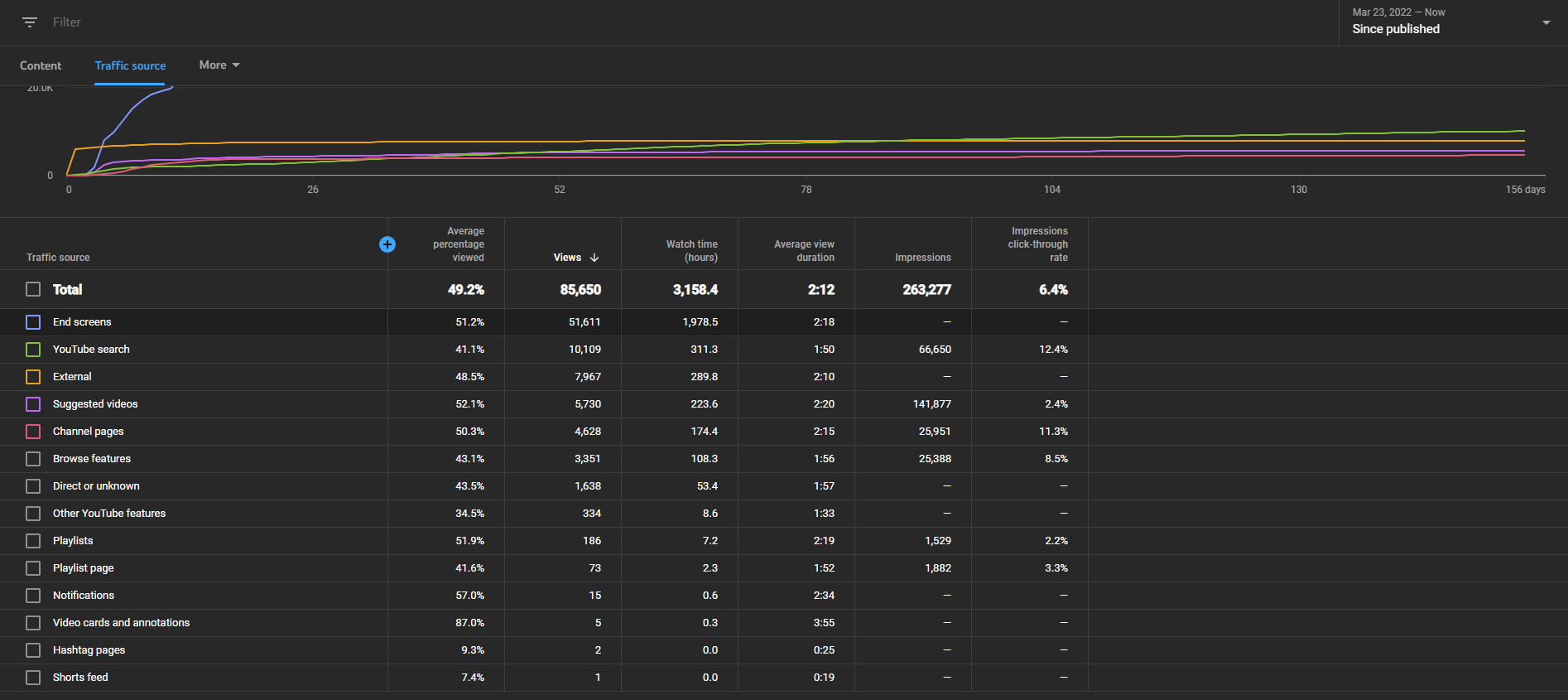1568x700 pixels.
Task: Click the filter lines icon
Action: click(x=30, y=22)
